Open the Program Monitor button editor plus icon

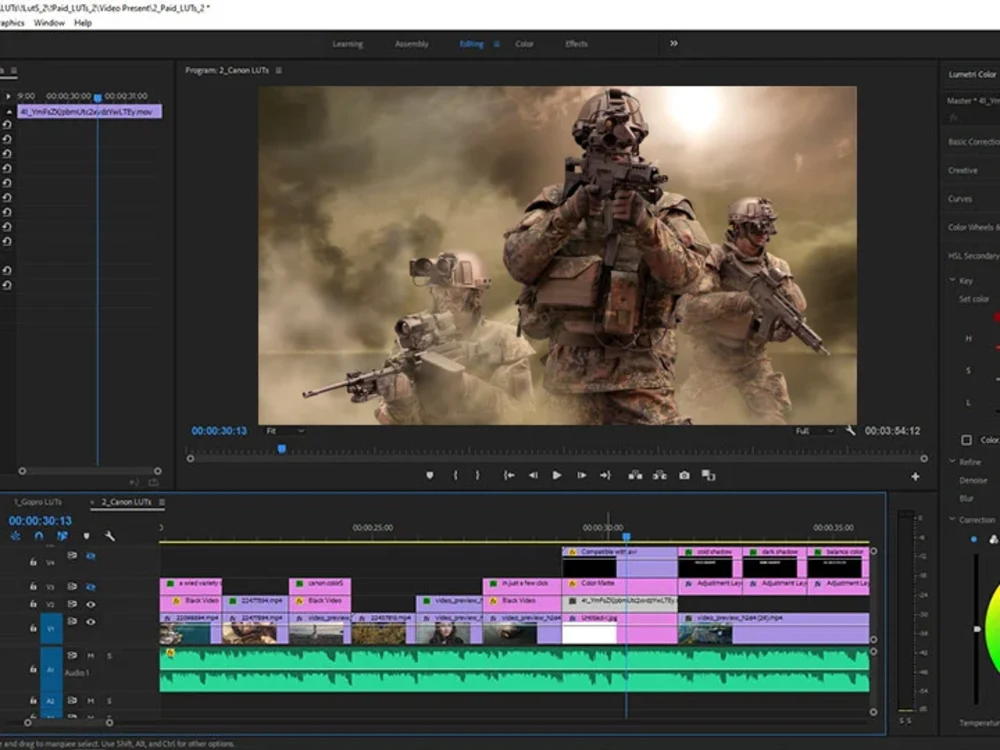click(x=915, y=476)
